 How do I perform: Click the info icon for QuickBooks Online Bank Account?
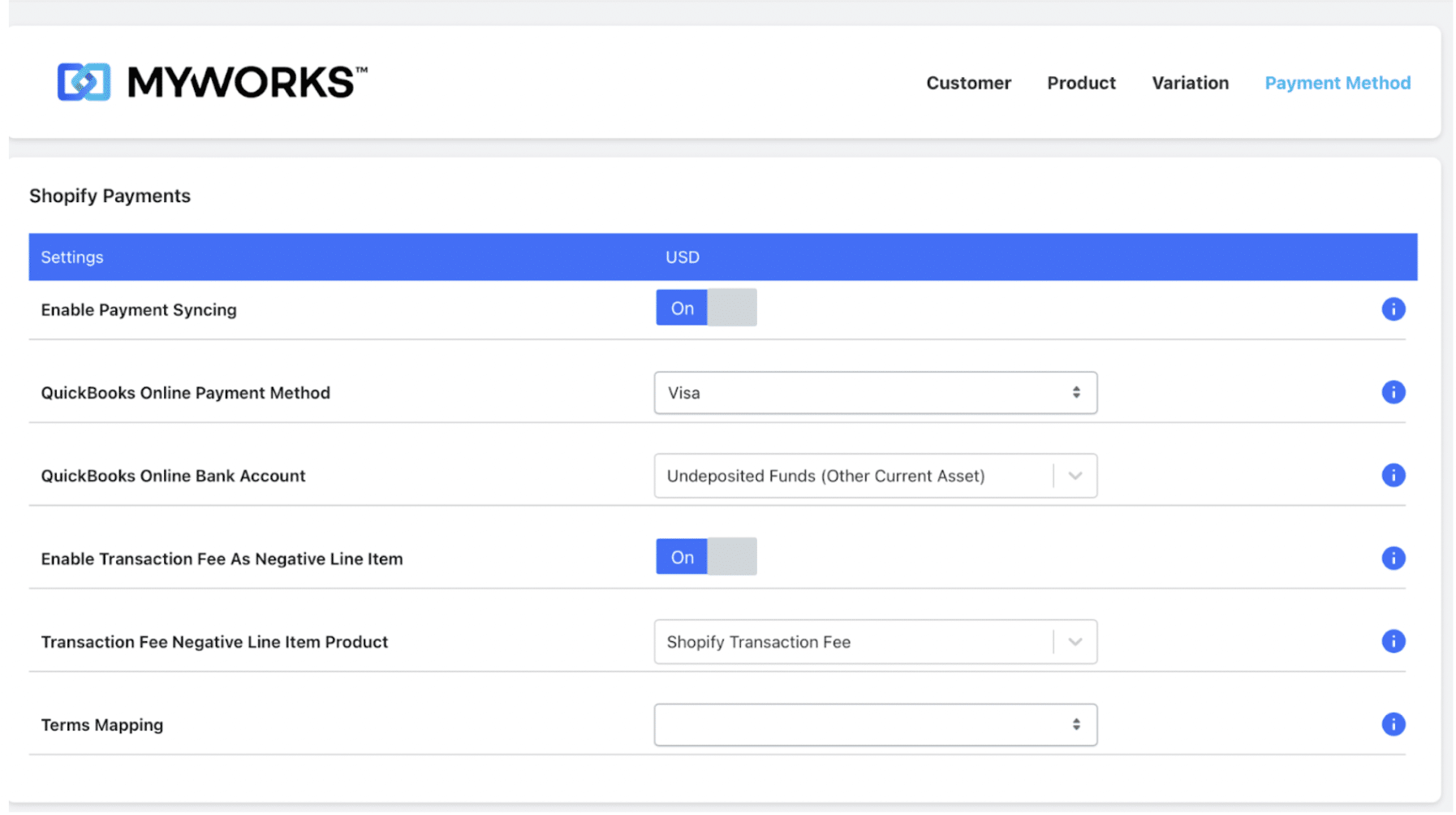click(x=1394, y=476)
